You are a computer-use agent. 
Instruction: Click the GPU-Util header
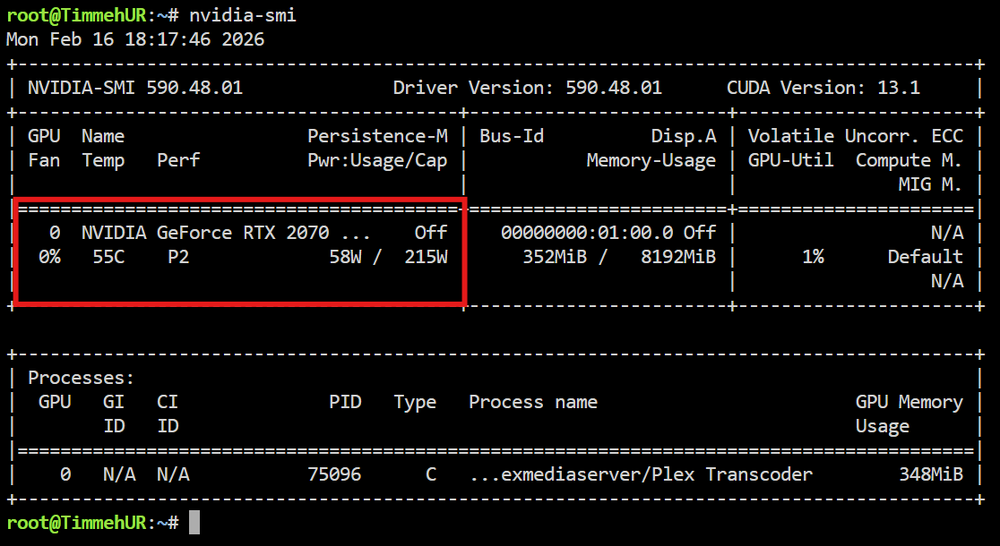coord(791,161)
